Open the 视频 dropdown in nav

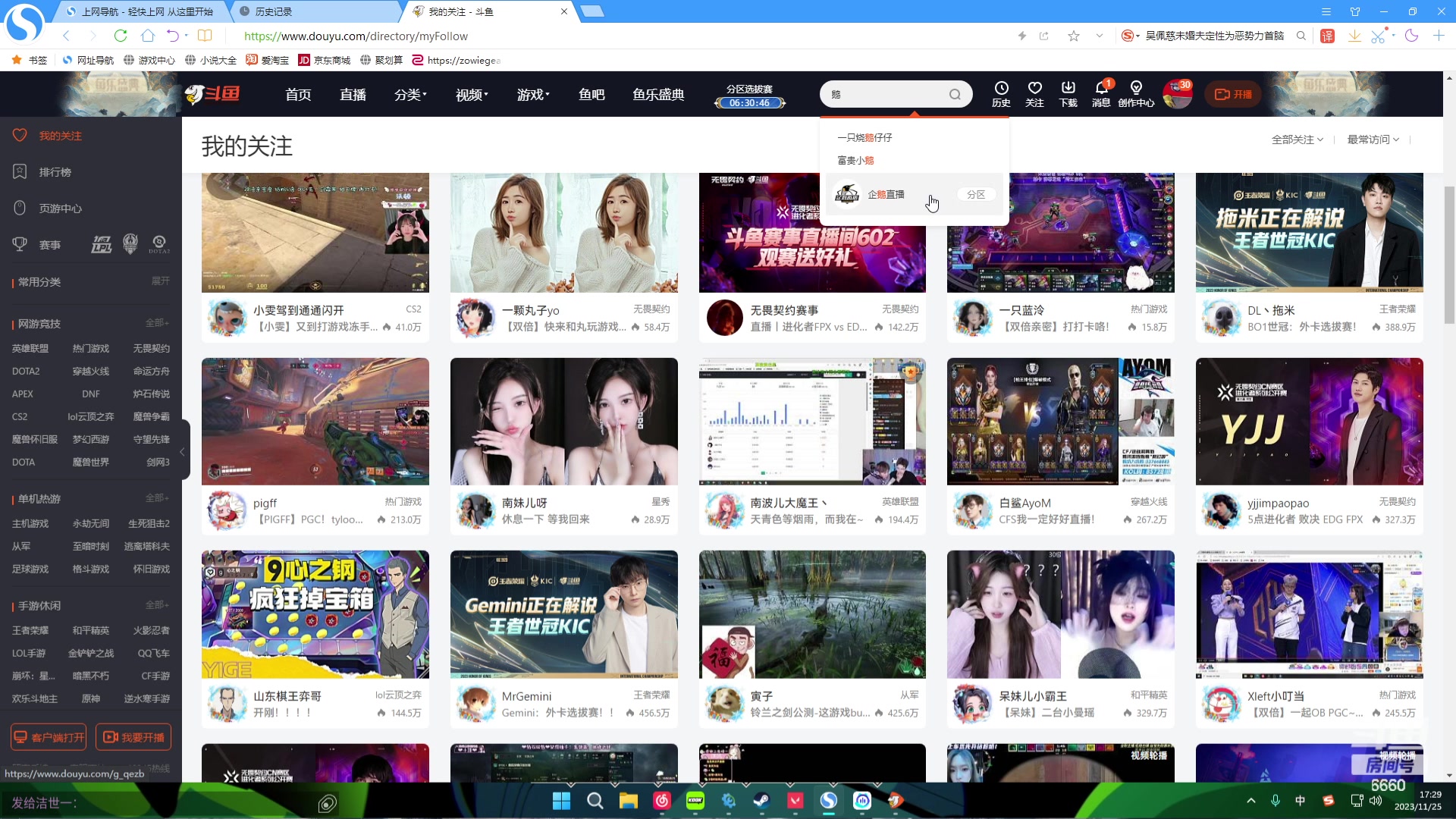tap(472, 95)
